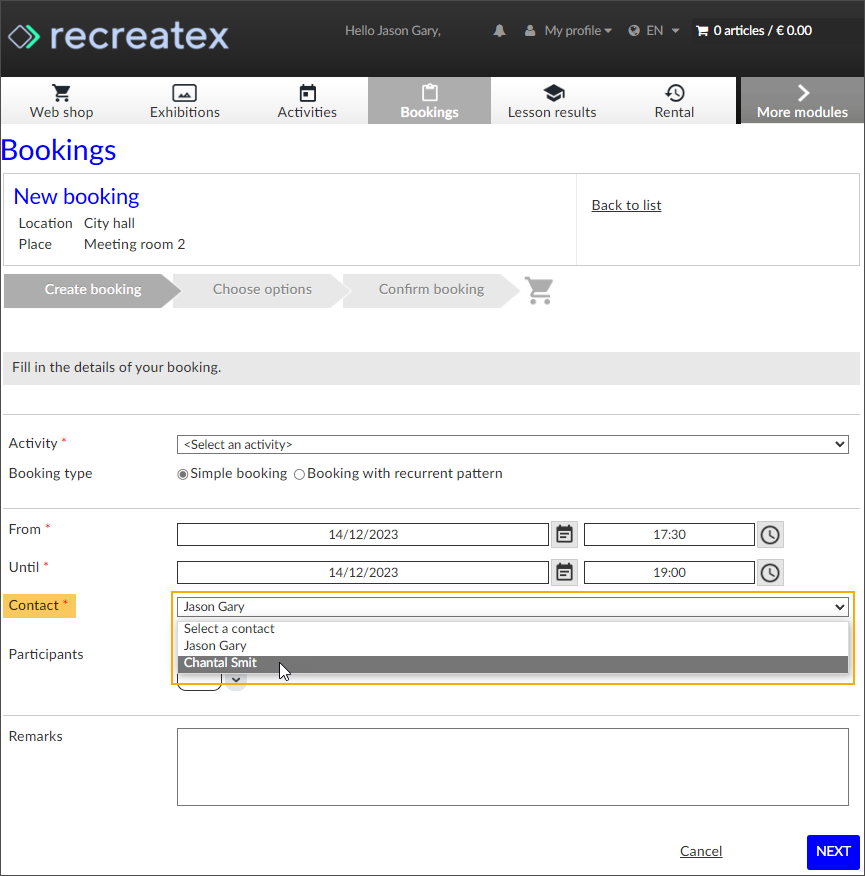The image size is (865, 876).
Task: Click the Participants decrement arrow
Action: pos(236,679)
